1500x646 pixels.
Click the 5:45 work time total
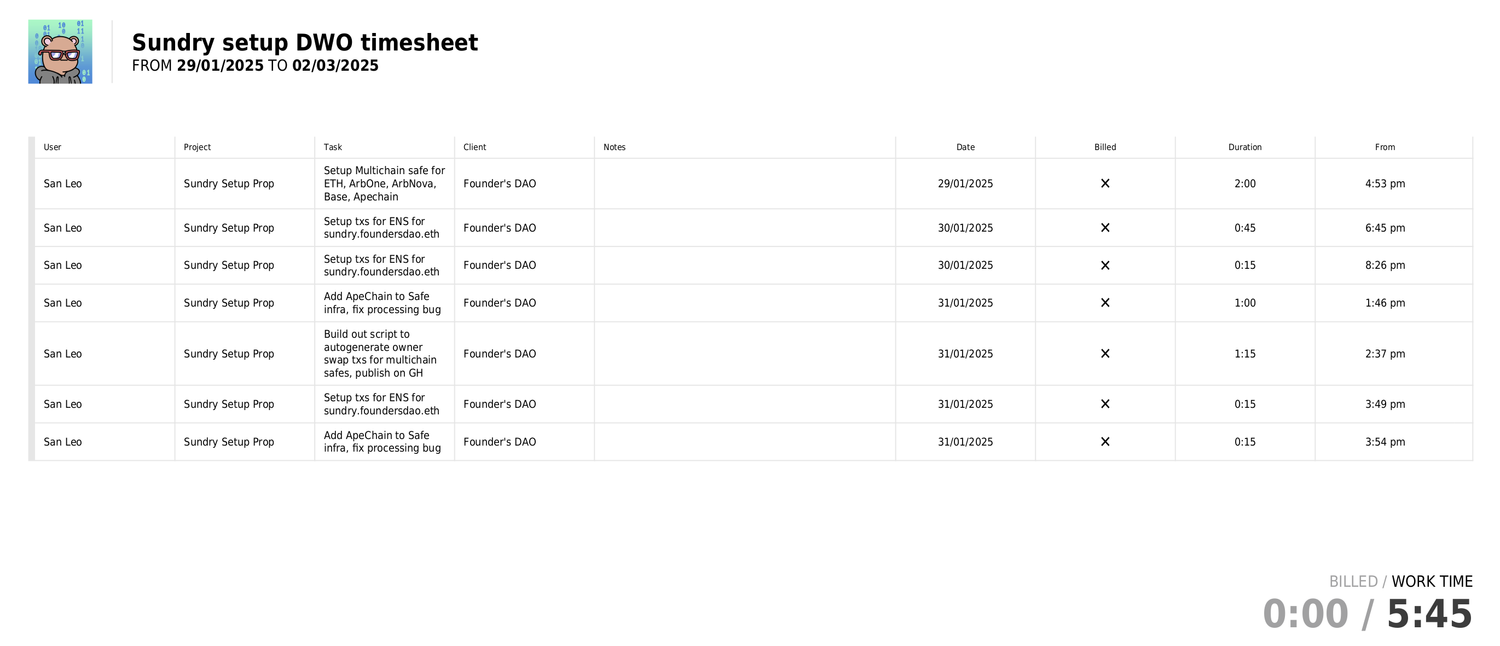click(1429, 614)
